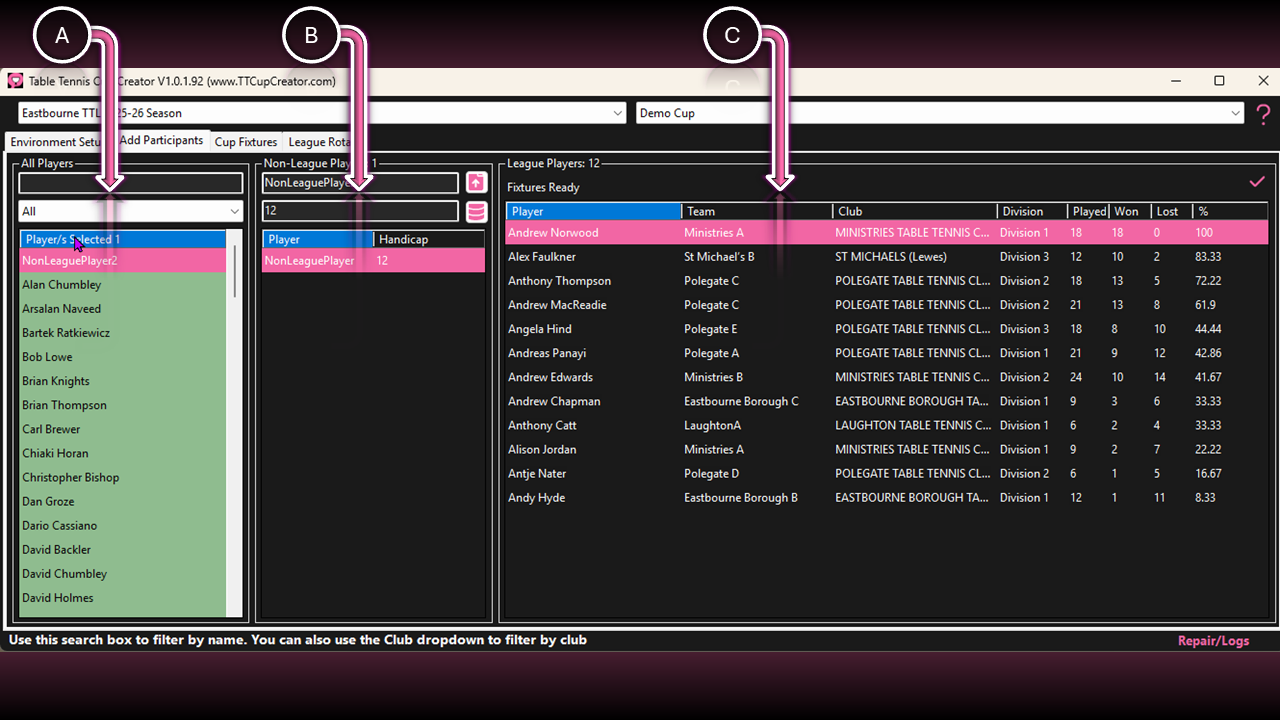
Task: Select Arsalan Naveed in All Players list
Action: point(123,309)
